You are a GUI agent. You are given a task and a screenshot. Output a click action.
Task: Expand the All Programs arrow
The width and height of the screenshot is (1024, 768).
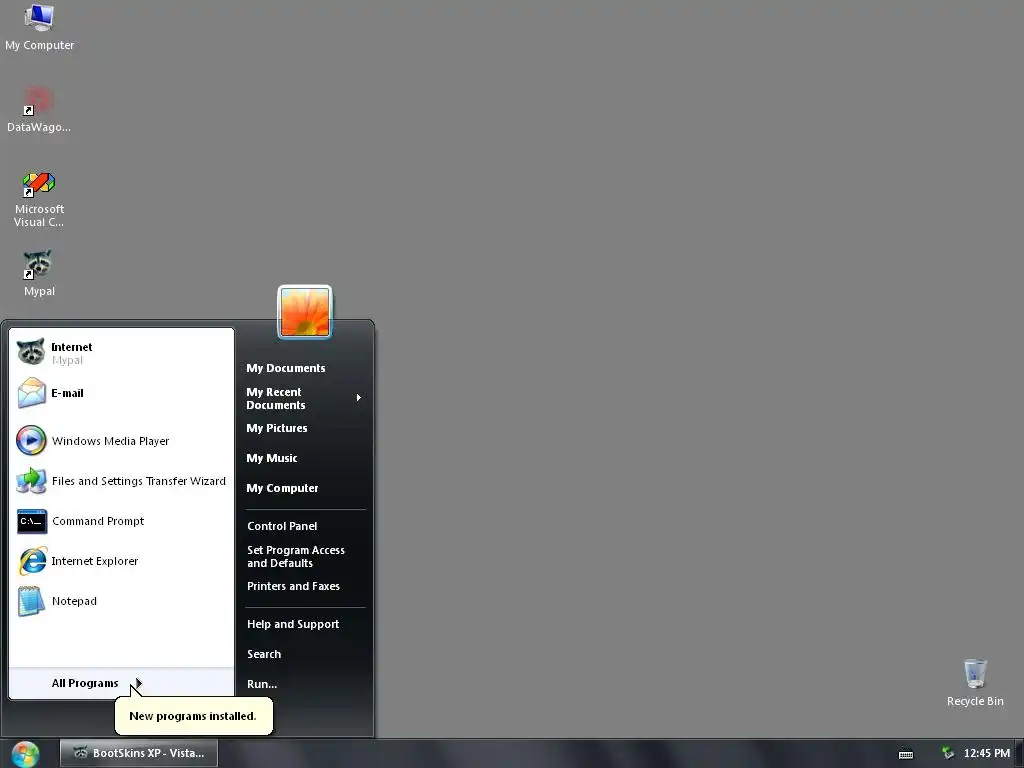pyautogui.click(x=138, y=683)
